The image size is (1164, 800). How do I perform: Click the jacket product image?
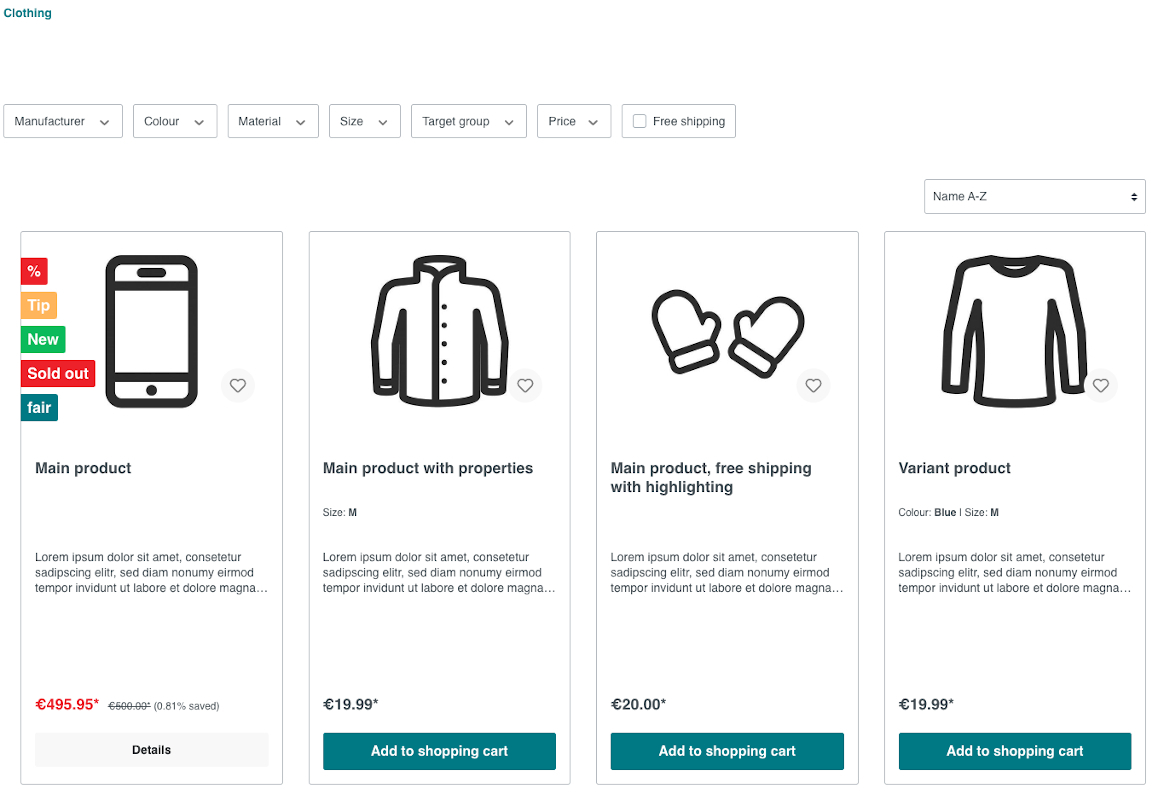[x=439, y=332]
